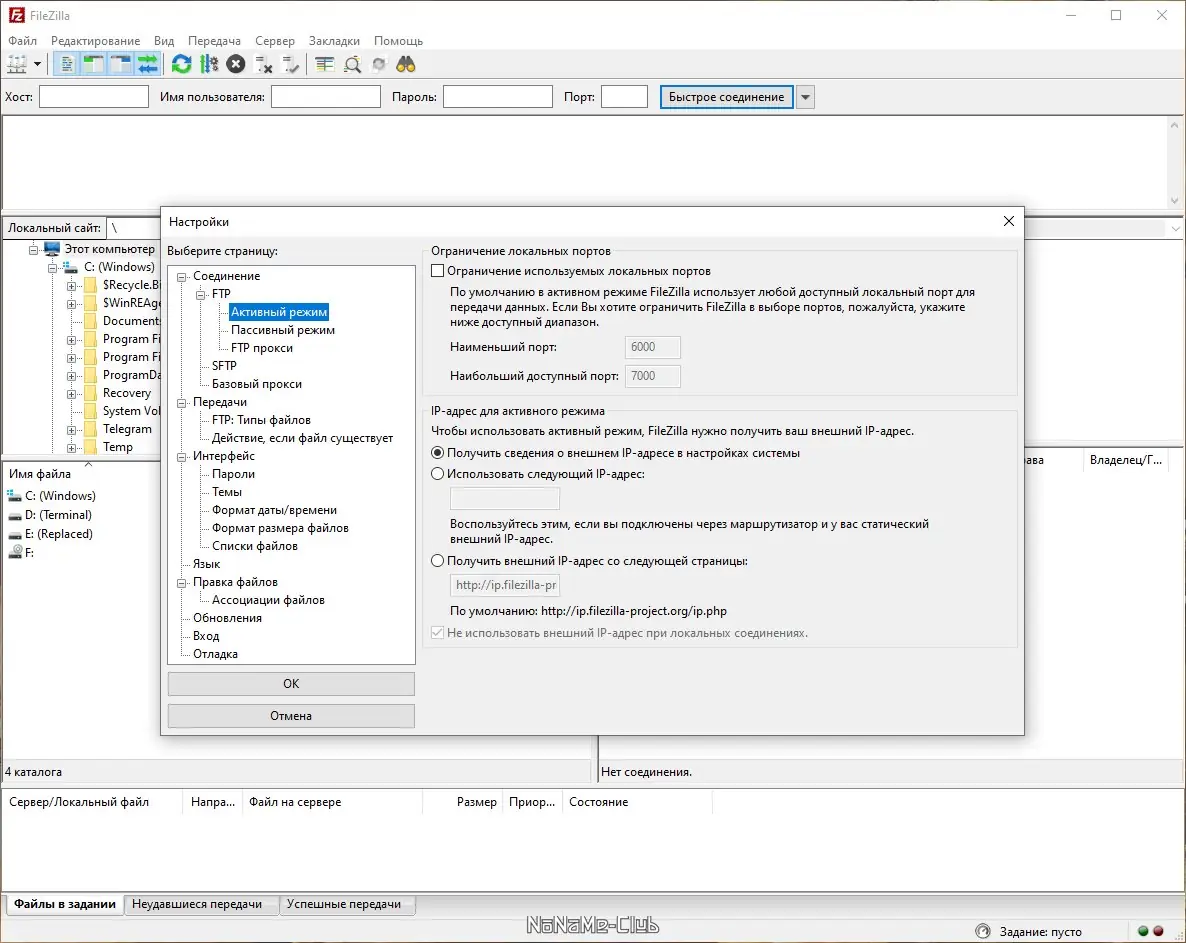
Task: Click FileZilla logo in title bar
Action: coord(16,15)
